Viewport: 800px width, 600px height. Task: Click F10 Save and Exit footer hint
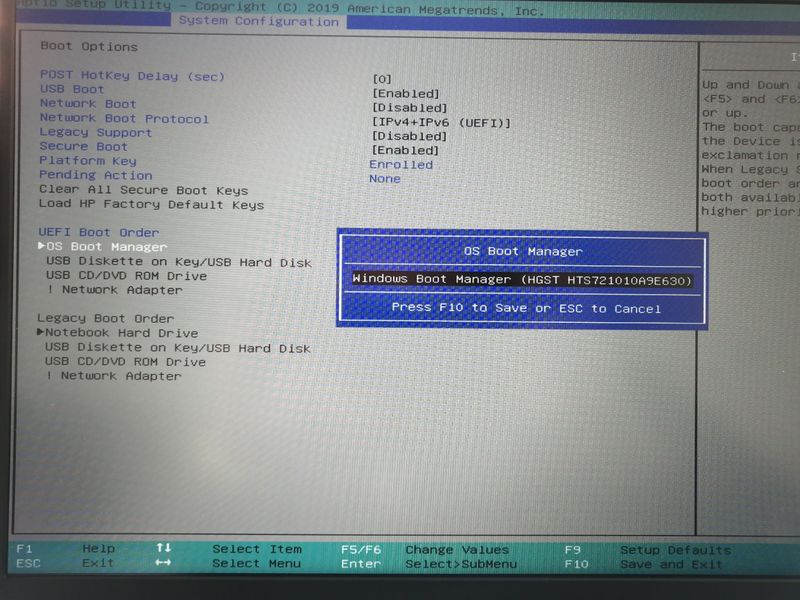643,564
